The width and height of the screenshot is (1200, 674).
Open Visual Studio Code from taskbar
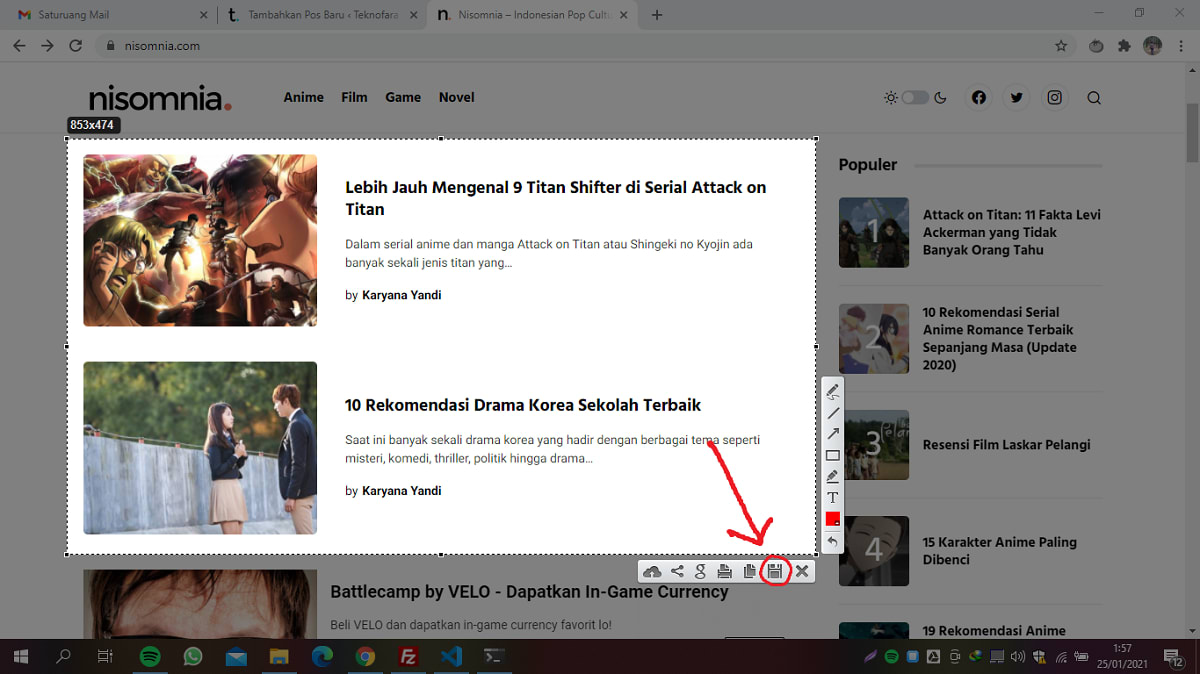(x=450, y=657)
